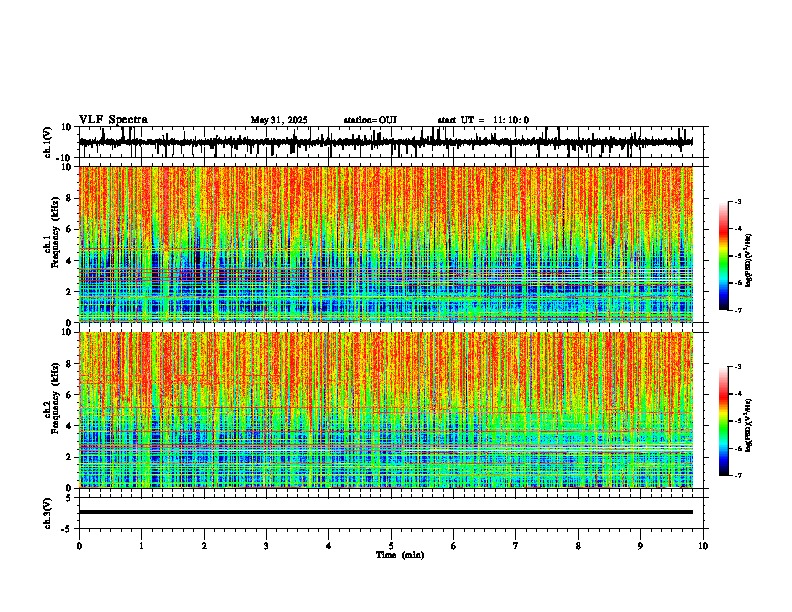
Task: Click the 'ch.3(V)' axis label
Action: click(48, 513)
